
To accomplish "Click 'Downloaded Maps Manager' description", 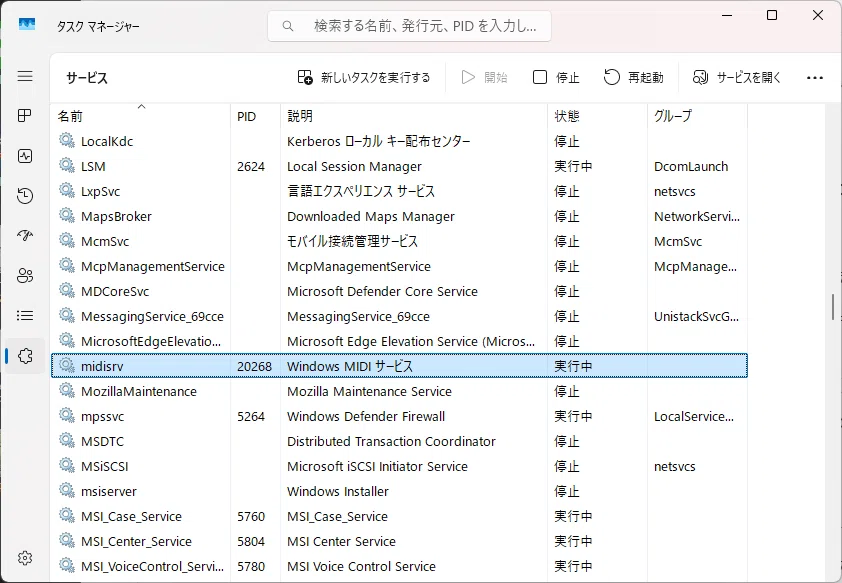I will (371, 216).
